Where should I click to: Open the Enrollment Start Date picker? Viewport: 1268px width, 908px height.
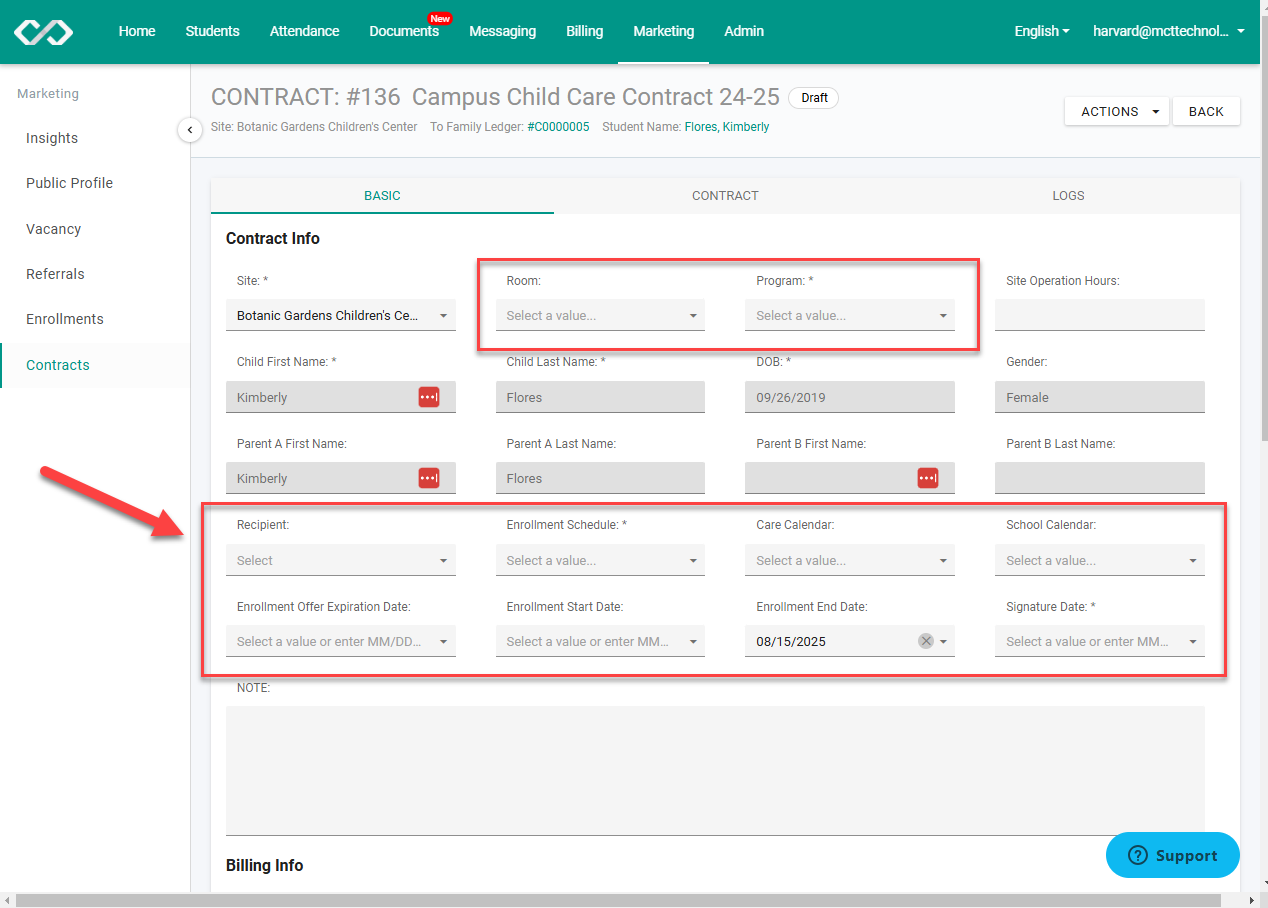click(x=600, y=641)
